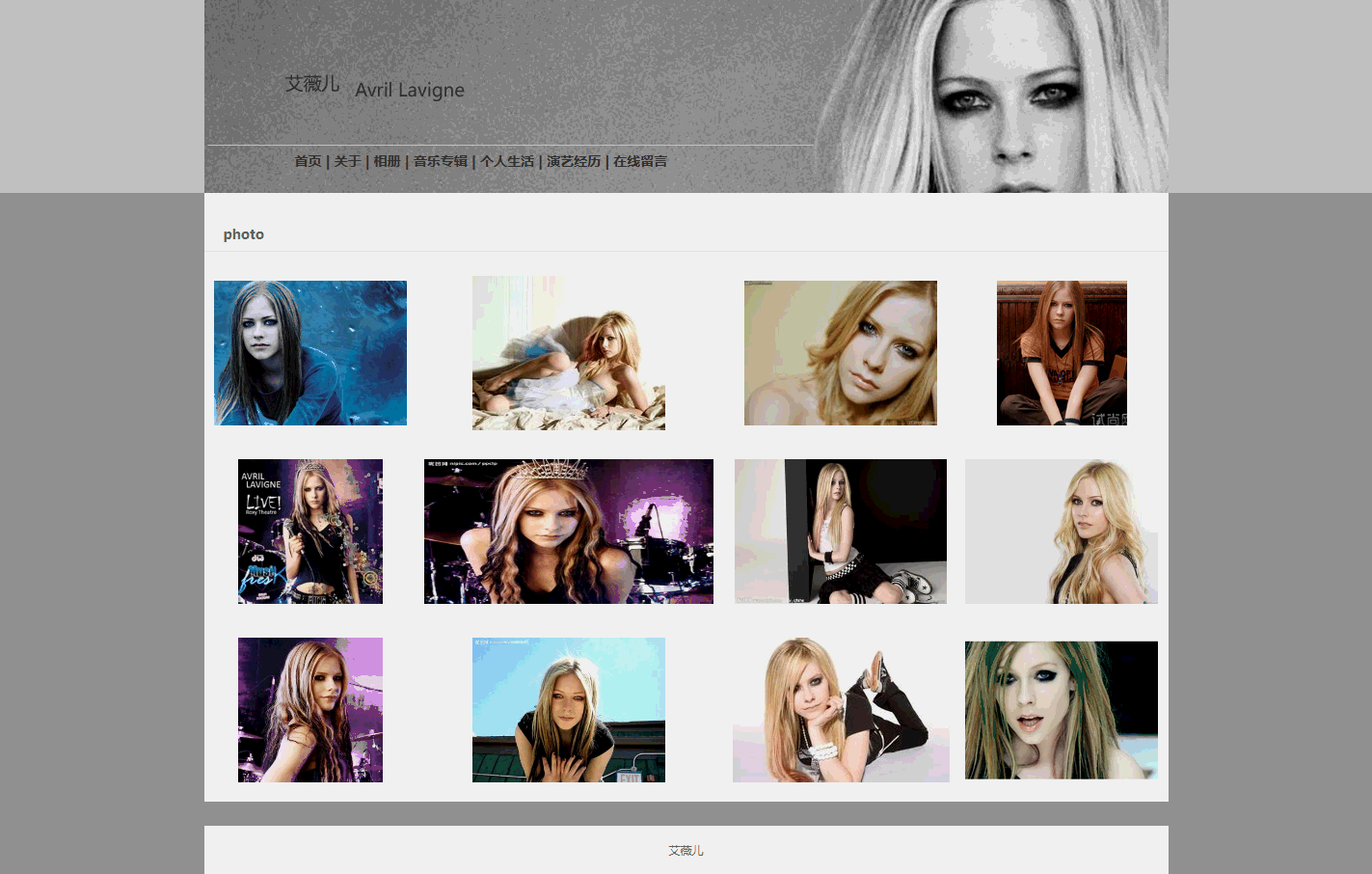The image size is (1372, 874).
Task: Open the photo of woman lying on bed
Action: tap(569, 353)
